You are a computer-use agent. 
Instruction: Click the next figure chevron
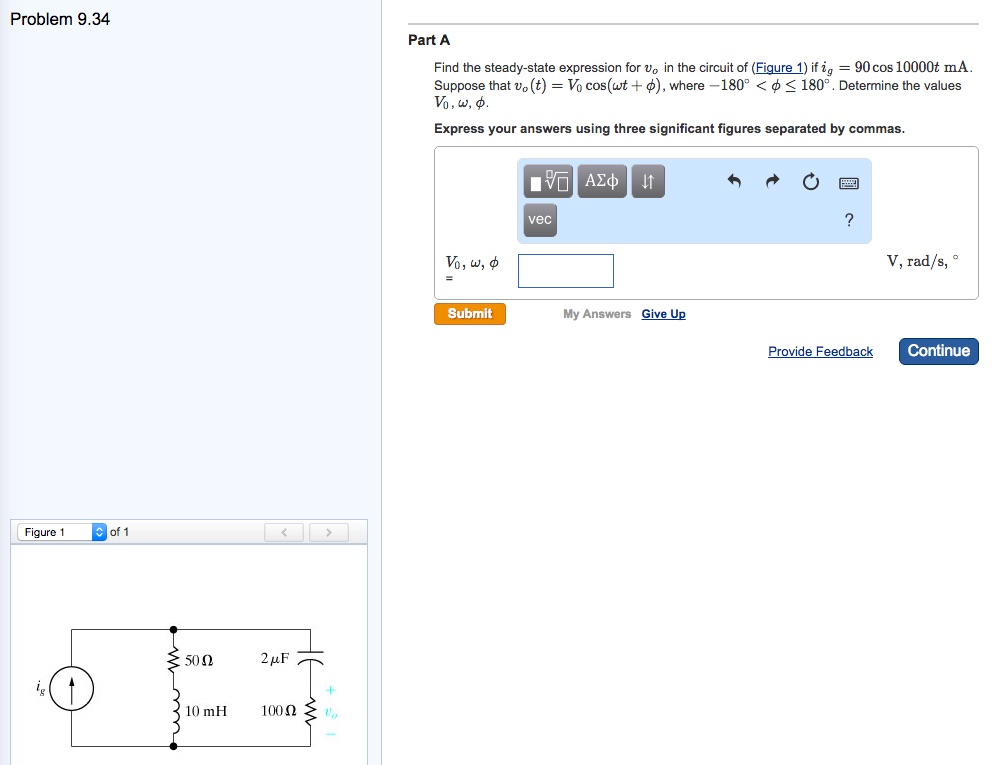click(x=328, y=532)
